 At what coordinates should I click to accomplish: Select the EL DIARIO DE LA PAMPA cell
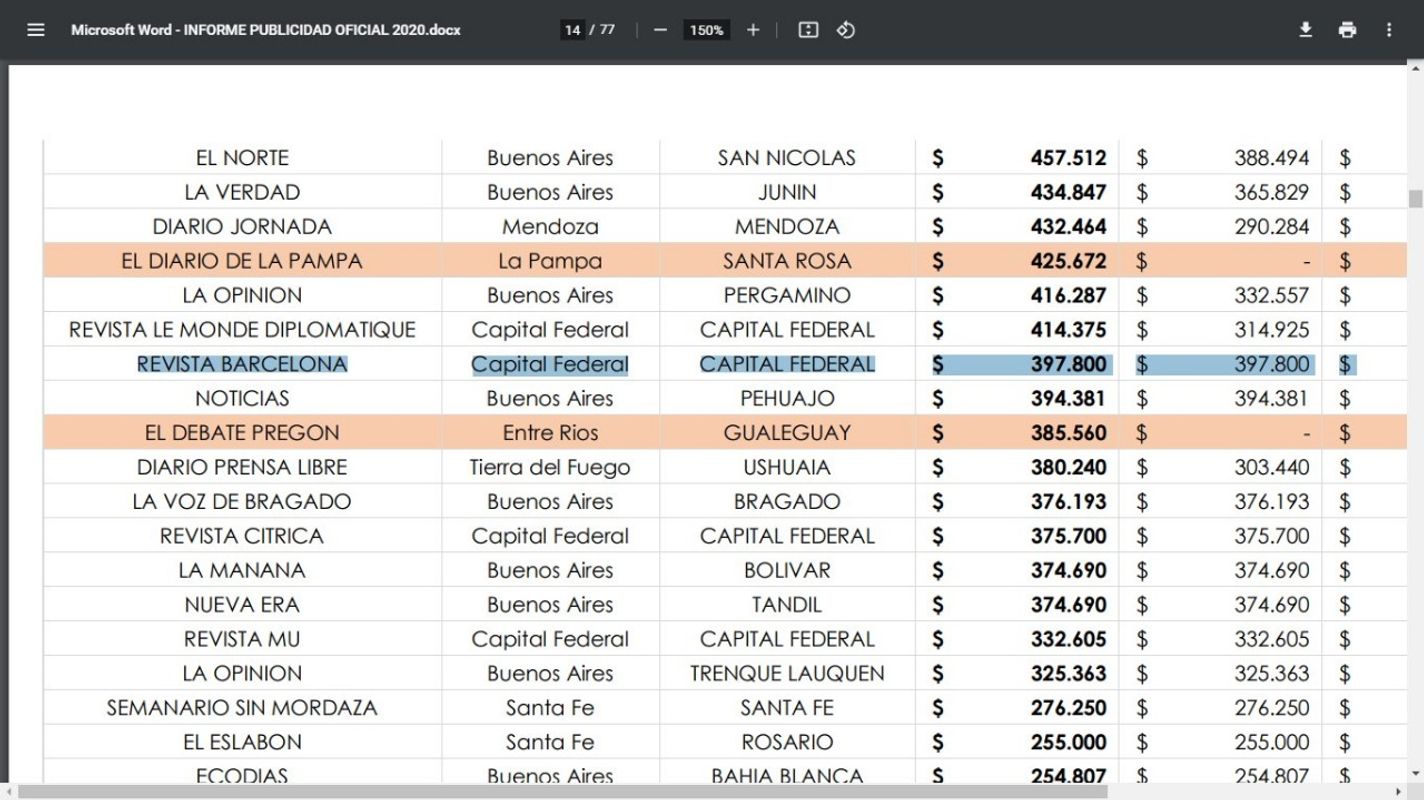click(x=242, y=261)
